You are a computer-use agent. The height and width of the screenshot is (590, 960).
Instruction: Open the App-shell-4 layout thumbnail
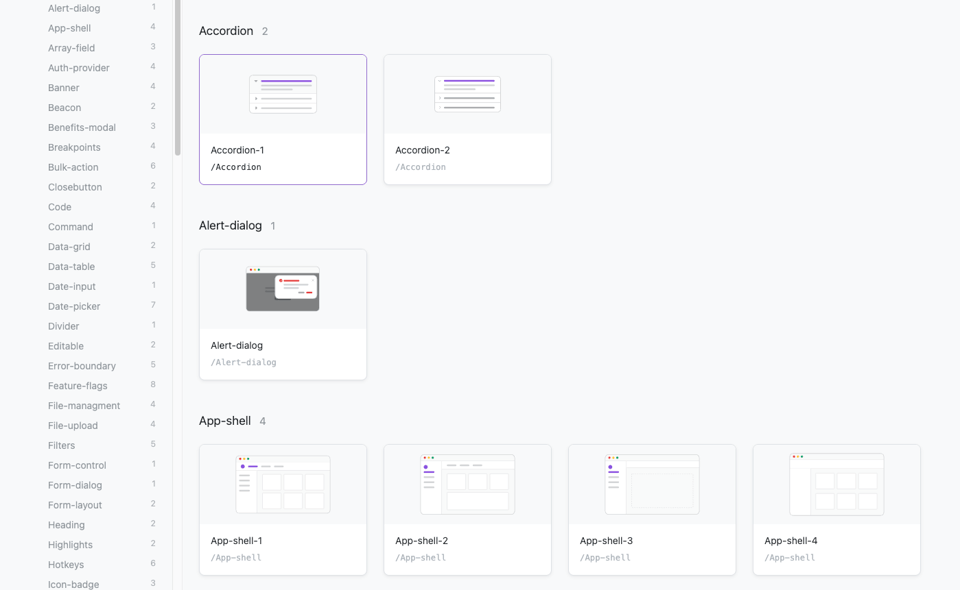coord(836,484)
